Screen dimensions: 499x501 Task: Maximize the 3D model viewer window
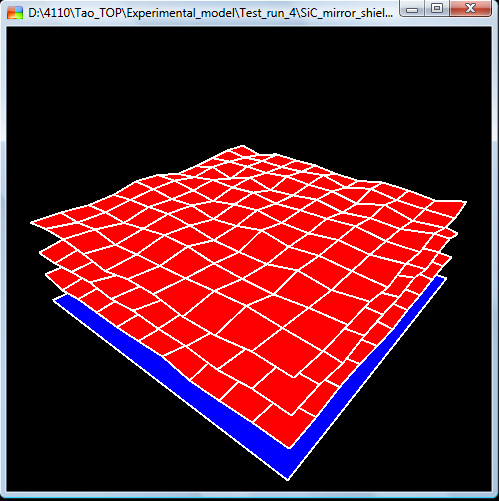pyautogui.click(x=437, y=8)
